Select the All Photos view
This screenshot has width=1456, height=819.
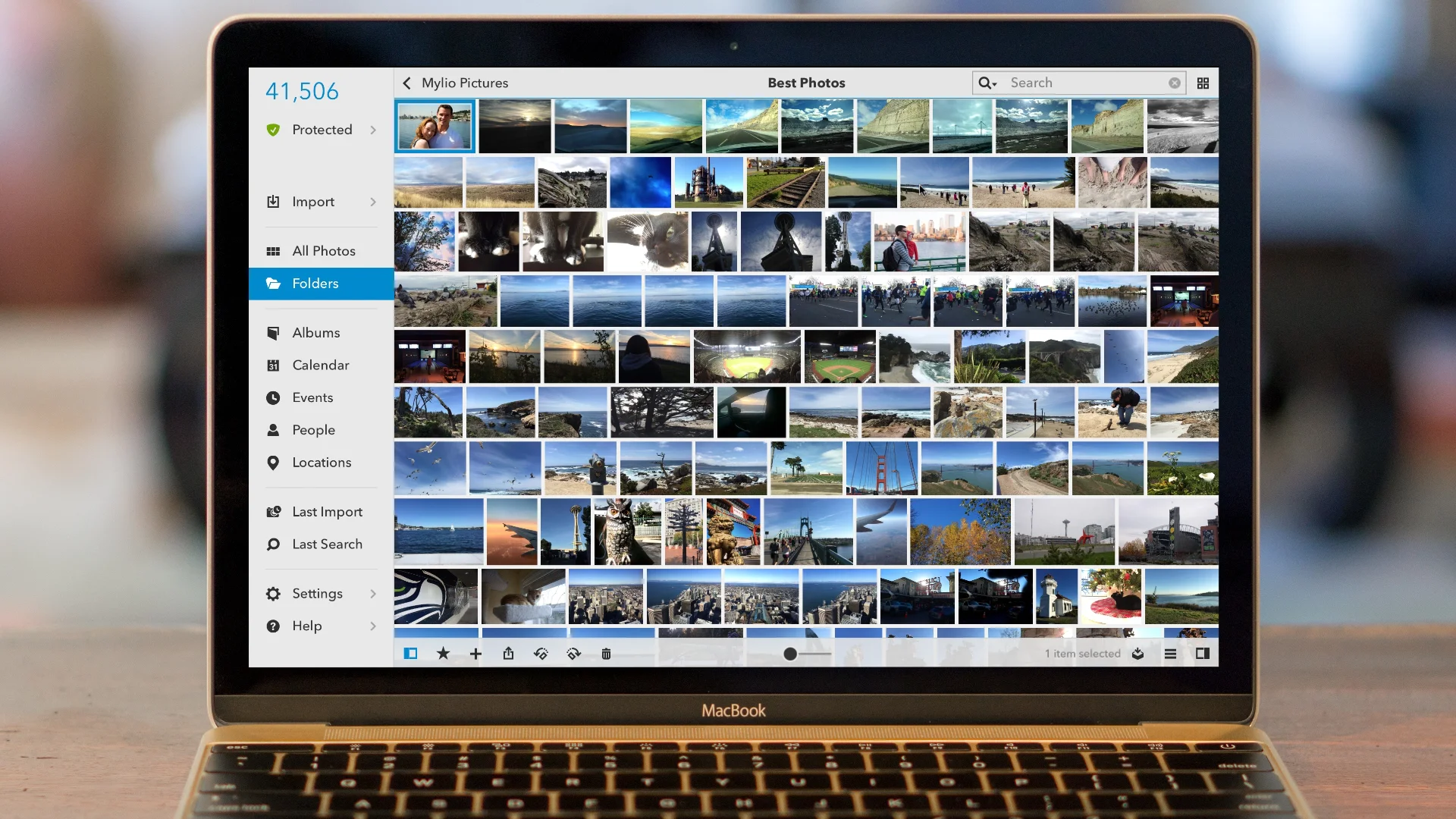point(323,250)
